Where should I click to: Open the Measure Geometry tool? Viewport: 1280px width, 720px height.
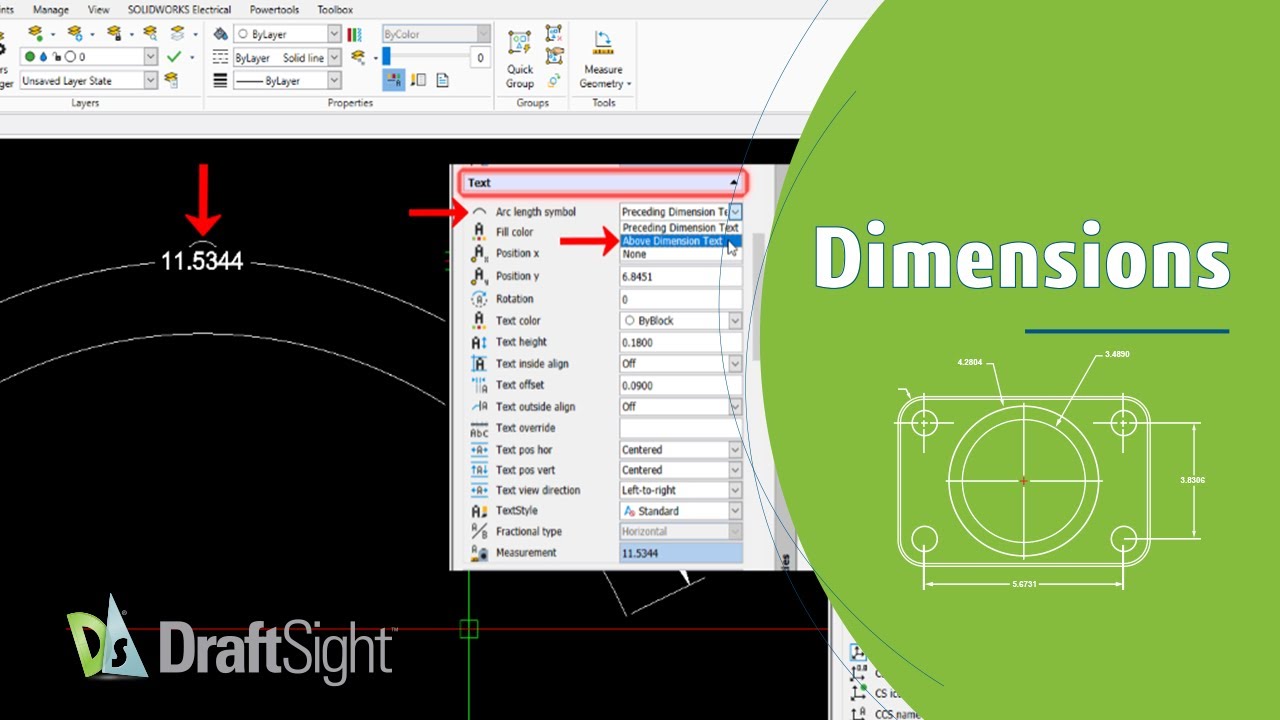click(603, 59)
